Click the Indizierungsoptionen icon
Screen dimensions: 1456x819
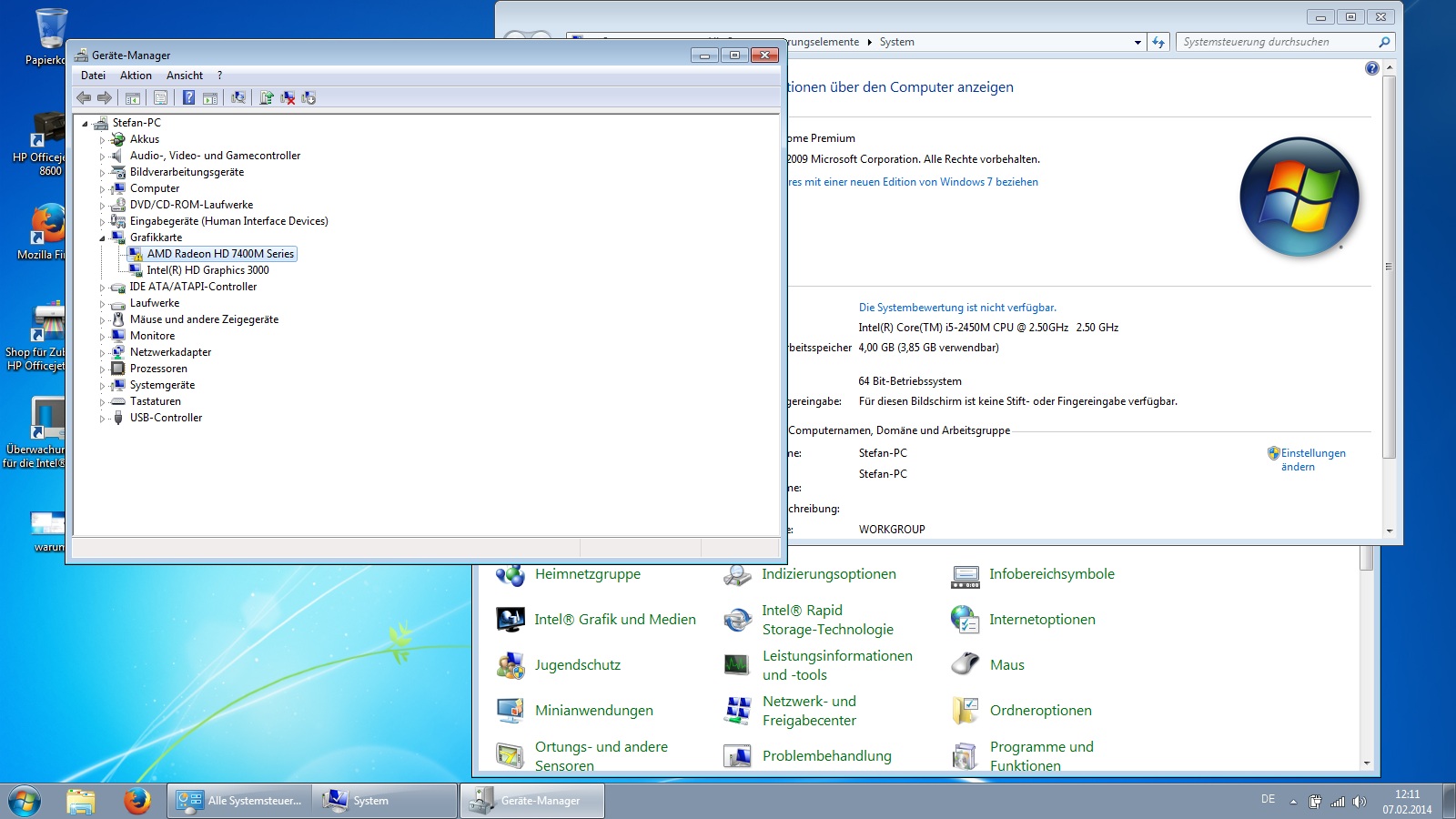coord(737,574)
